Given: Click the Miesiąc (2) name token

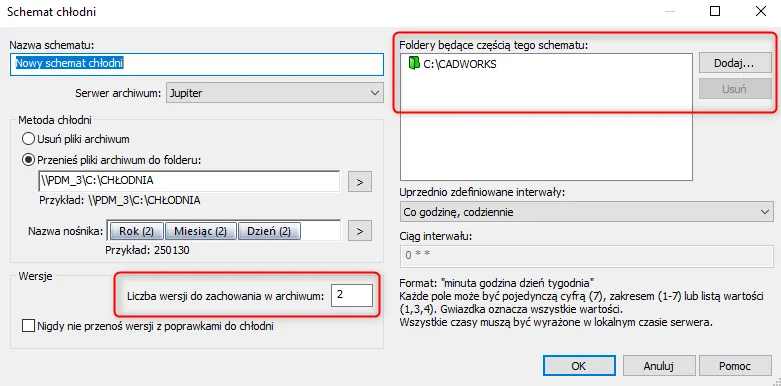Looking at the screenshot, I should (200, 231).
